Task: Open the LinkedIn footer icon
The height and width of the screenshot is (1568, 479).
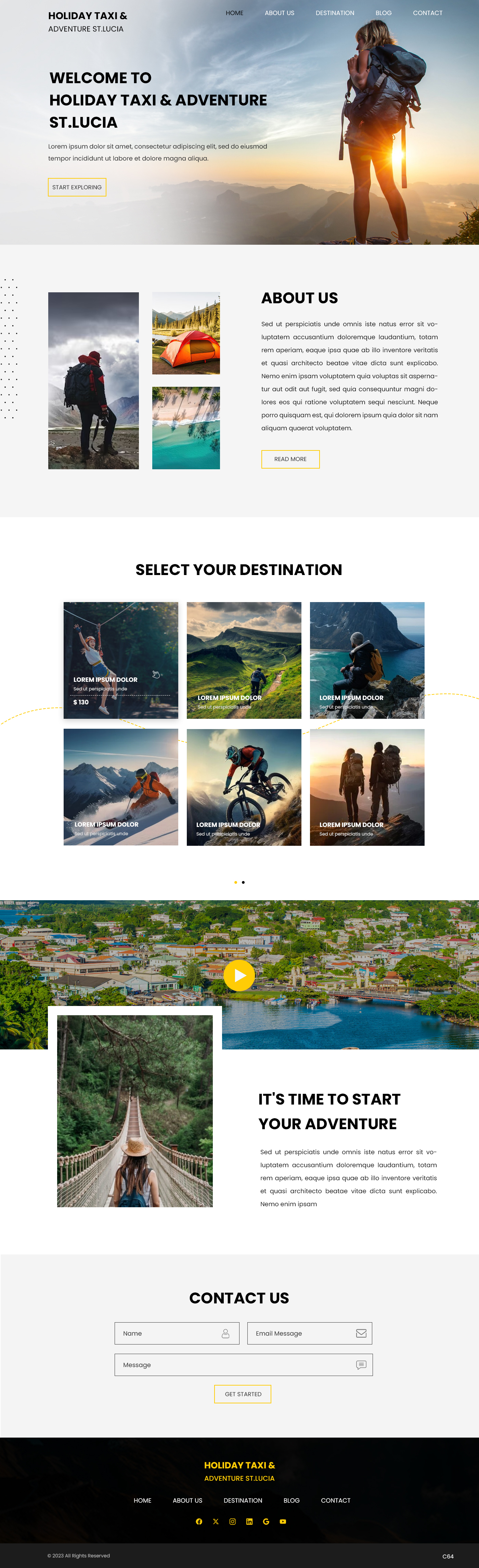Action: tap(249, 1521)
